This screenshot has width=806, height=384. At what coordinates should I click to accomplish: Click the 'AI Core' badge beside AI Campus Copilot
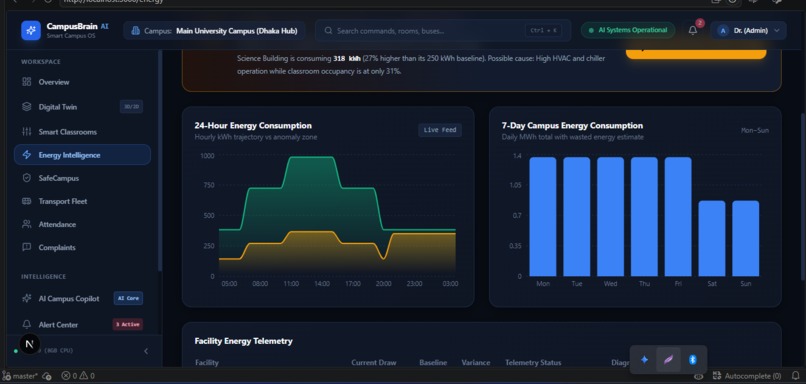pyautogui.click(x=128, y=298)
